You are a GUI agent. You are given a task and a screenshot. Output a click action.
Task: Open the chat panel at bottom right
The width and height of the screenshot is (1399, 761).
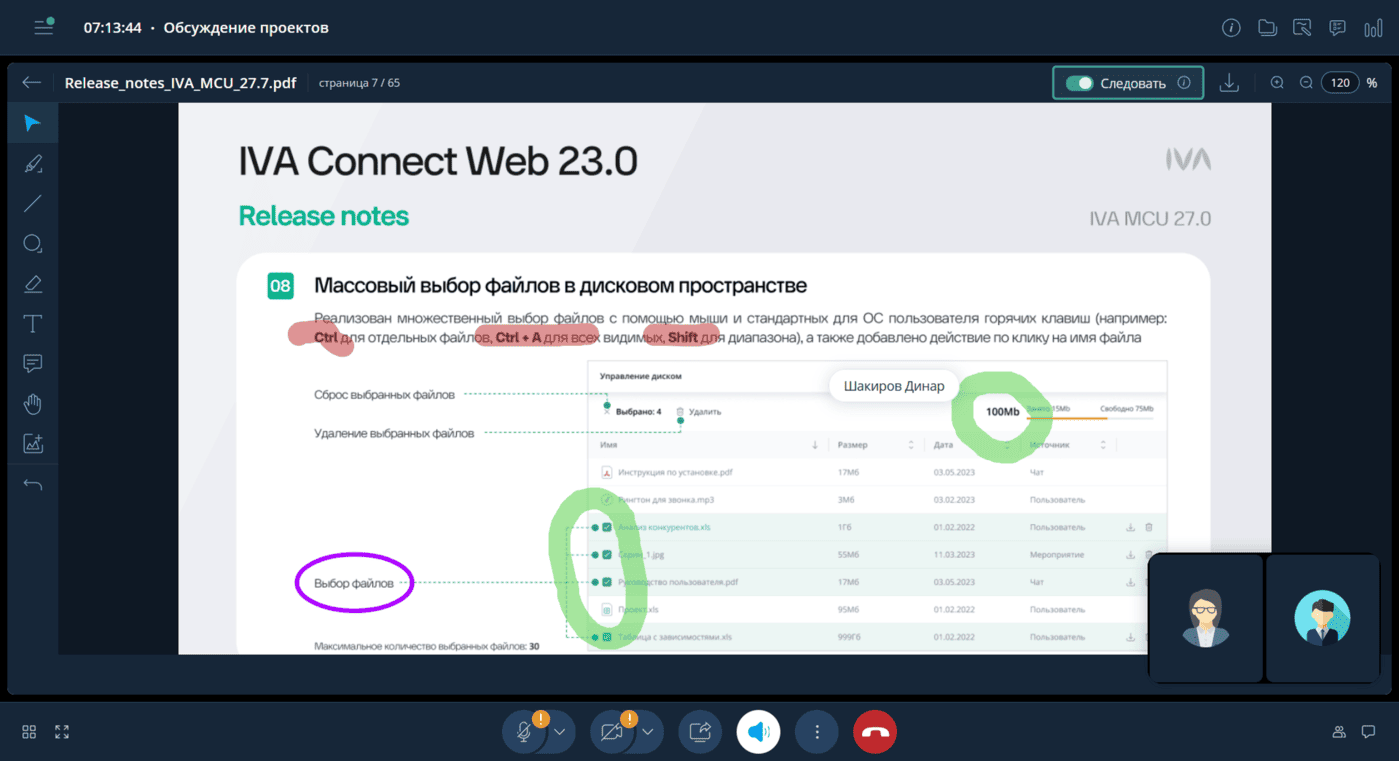point(1369,732)
